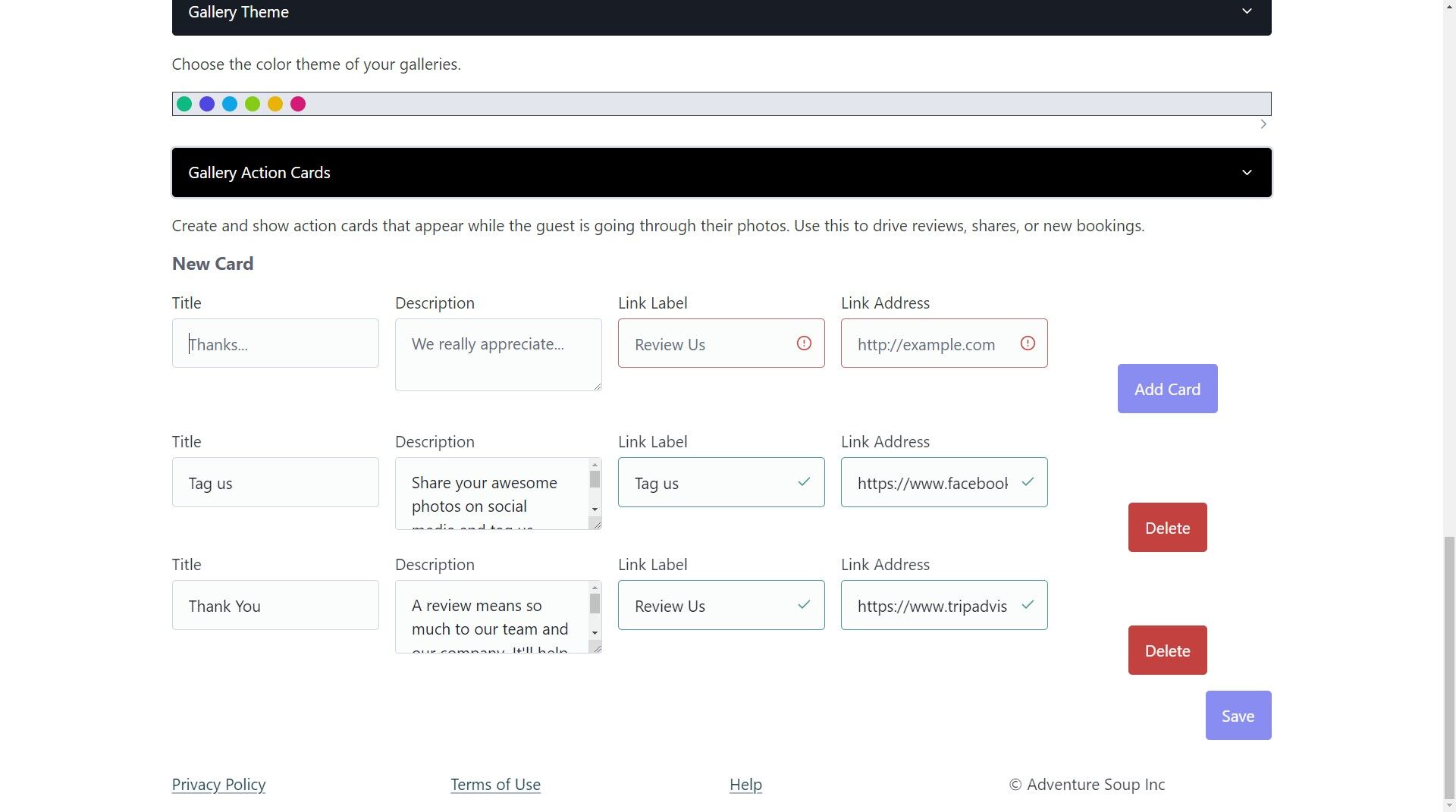Click the error icon in new Link Address field
This screenshot has width=1456, height=812.
(x=1028, y=343)
